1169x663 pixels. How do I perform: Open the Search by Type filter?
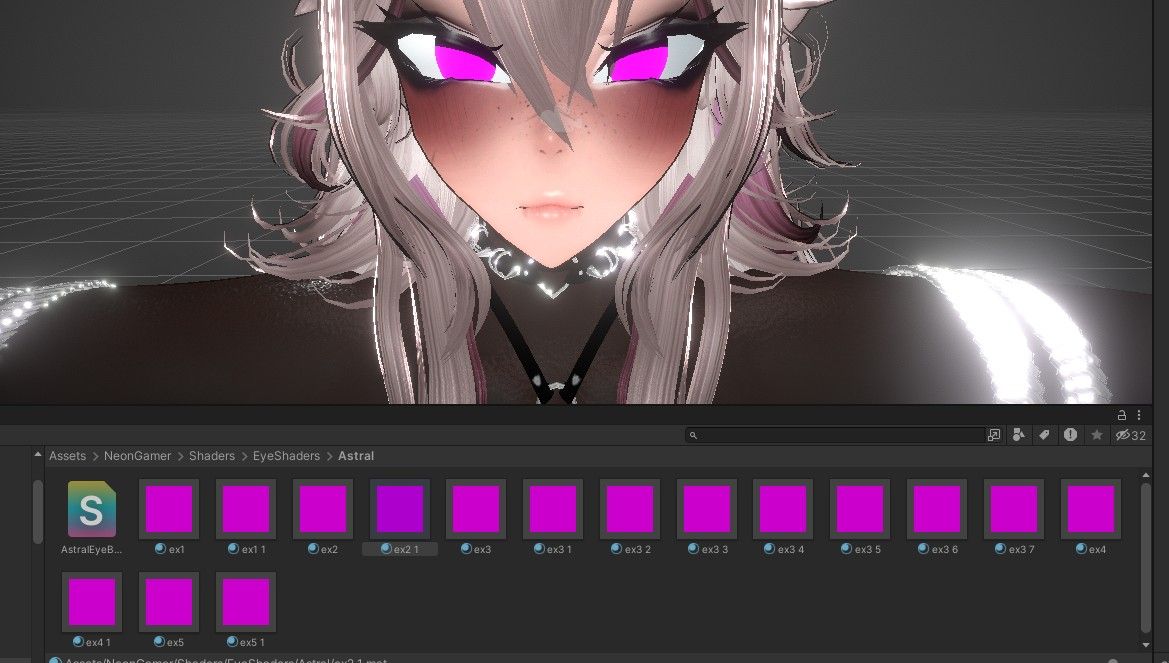[x=1018, y=435]
